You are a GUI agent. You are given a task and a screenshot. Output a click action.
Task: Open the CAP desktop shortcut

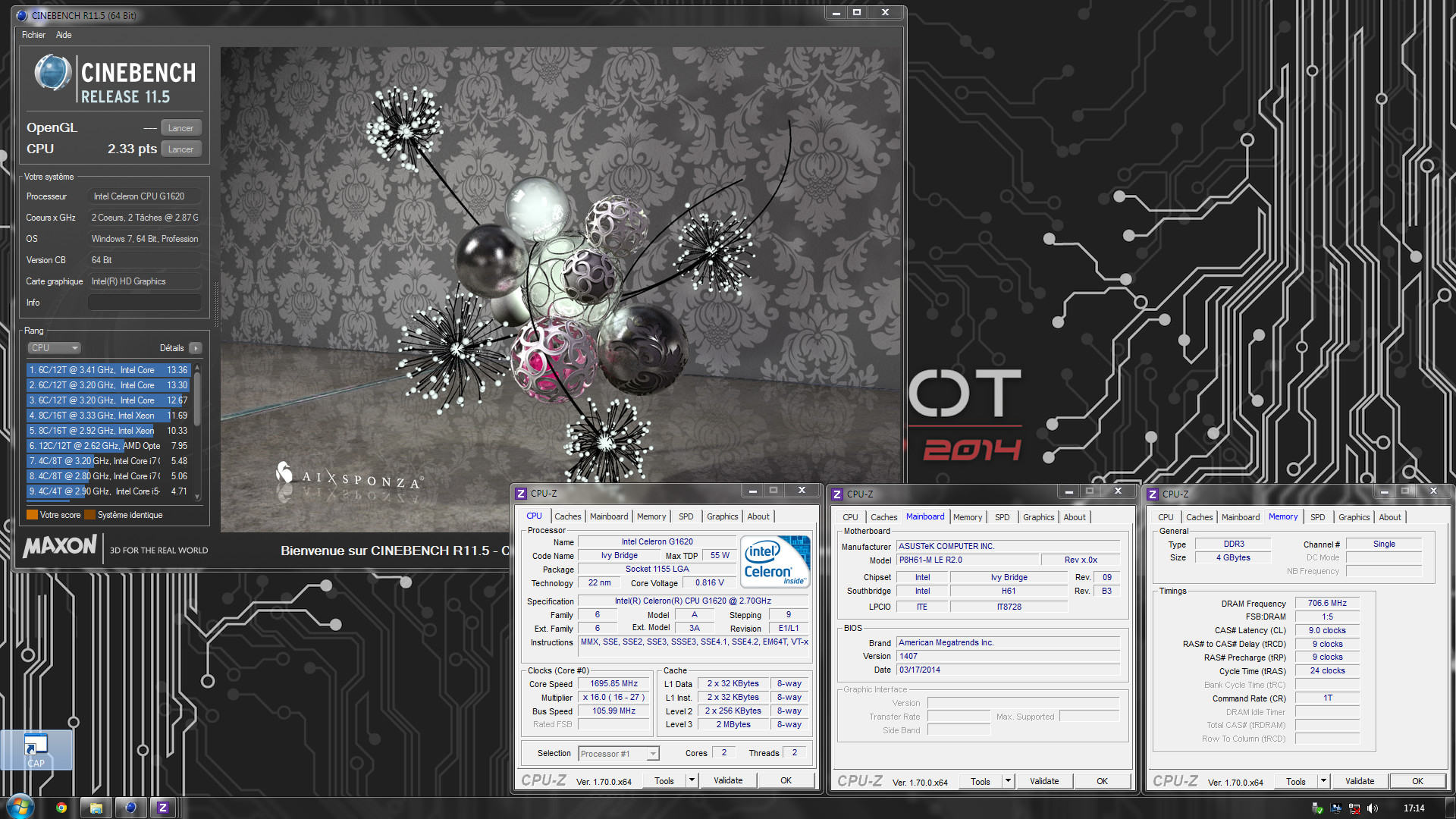(x=36, y=750)
